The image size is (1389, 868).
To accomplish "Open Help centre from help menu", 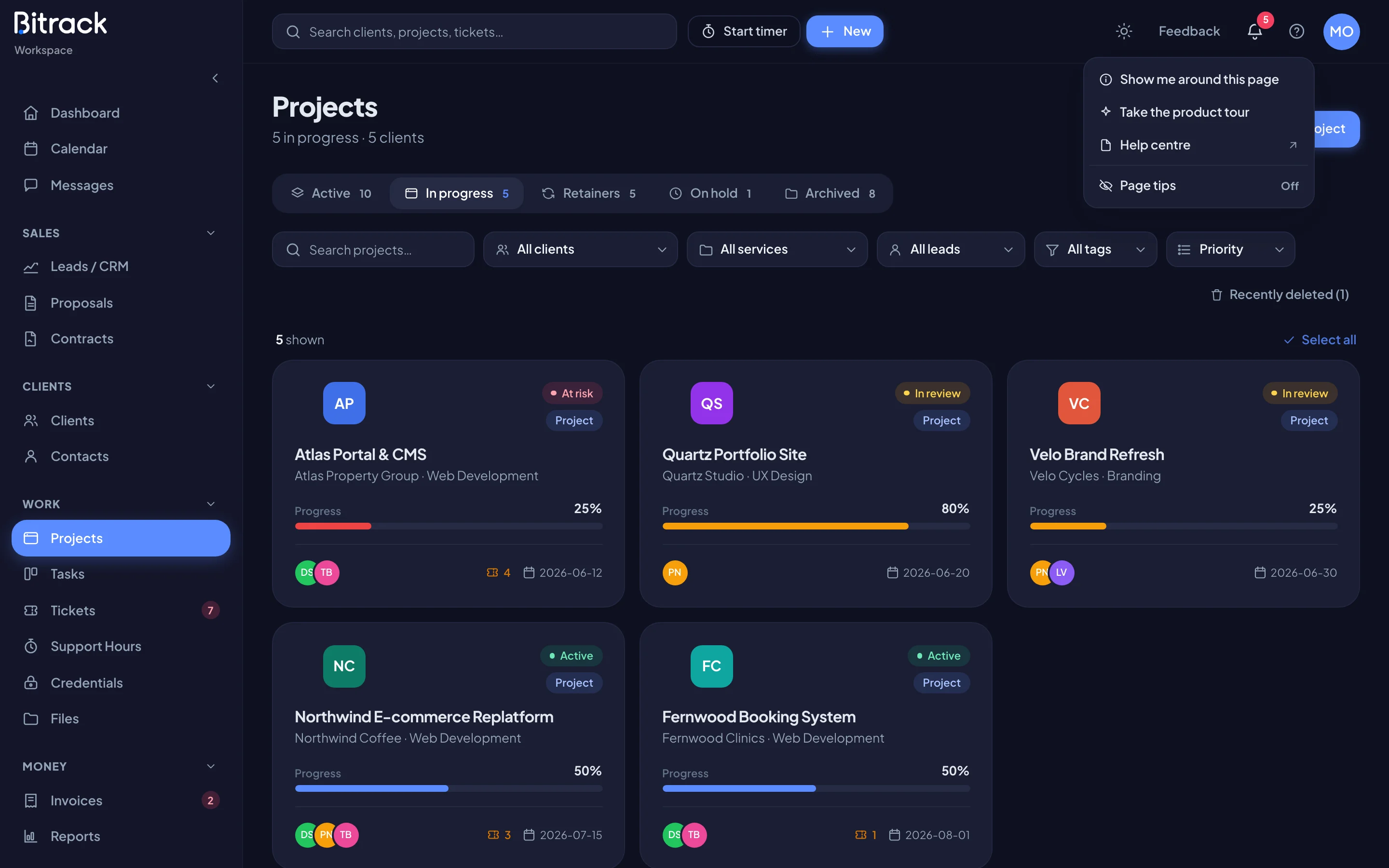I will tap(1198, 145).
